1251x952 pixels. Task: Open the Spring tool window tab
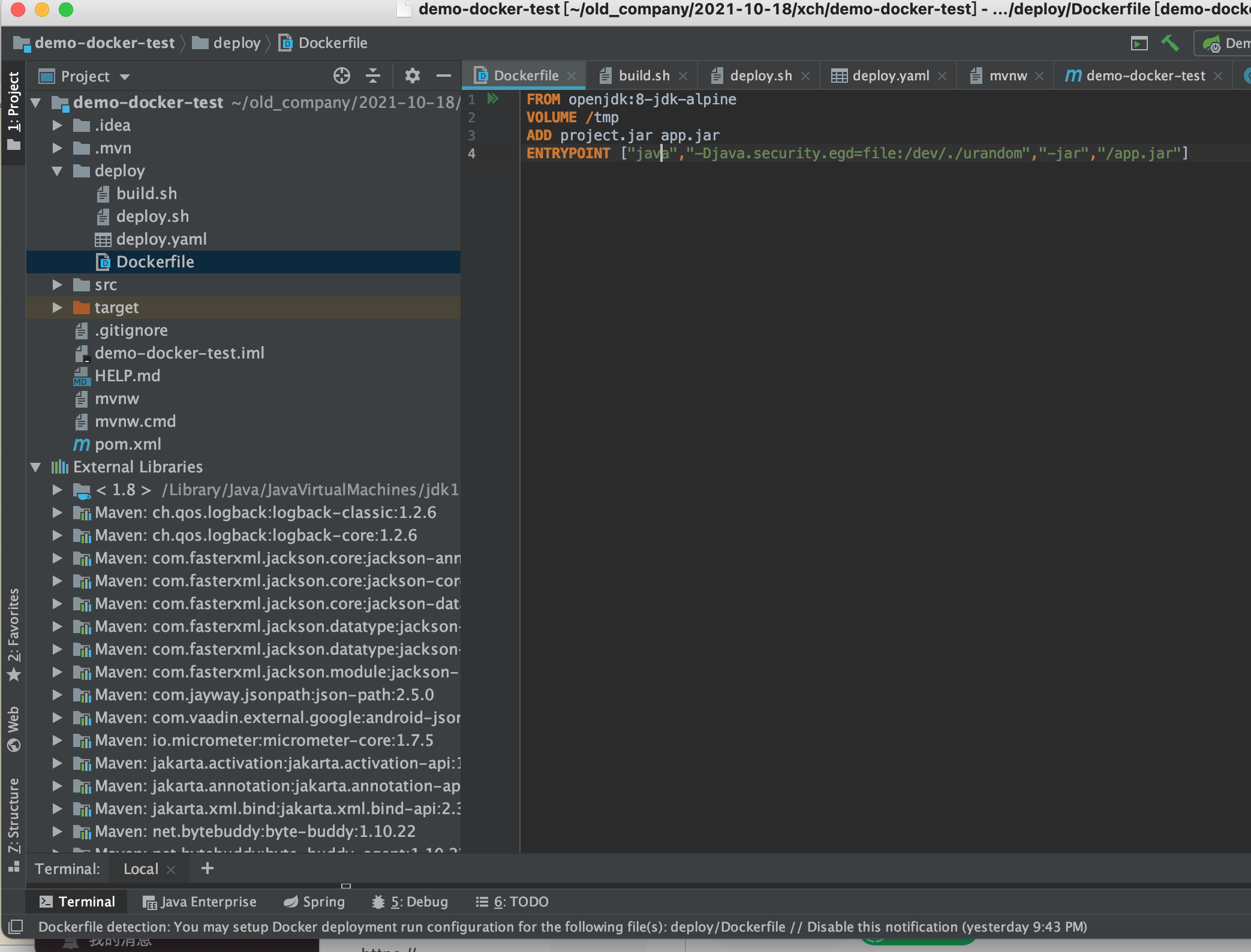pyautogui.click(x=314, y=902)
